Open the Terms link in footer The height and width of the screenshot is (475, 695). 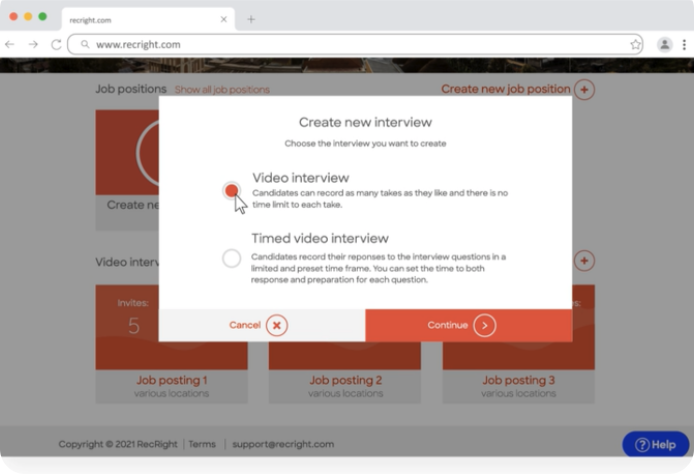click(x=202, y=444)
